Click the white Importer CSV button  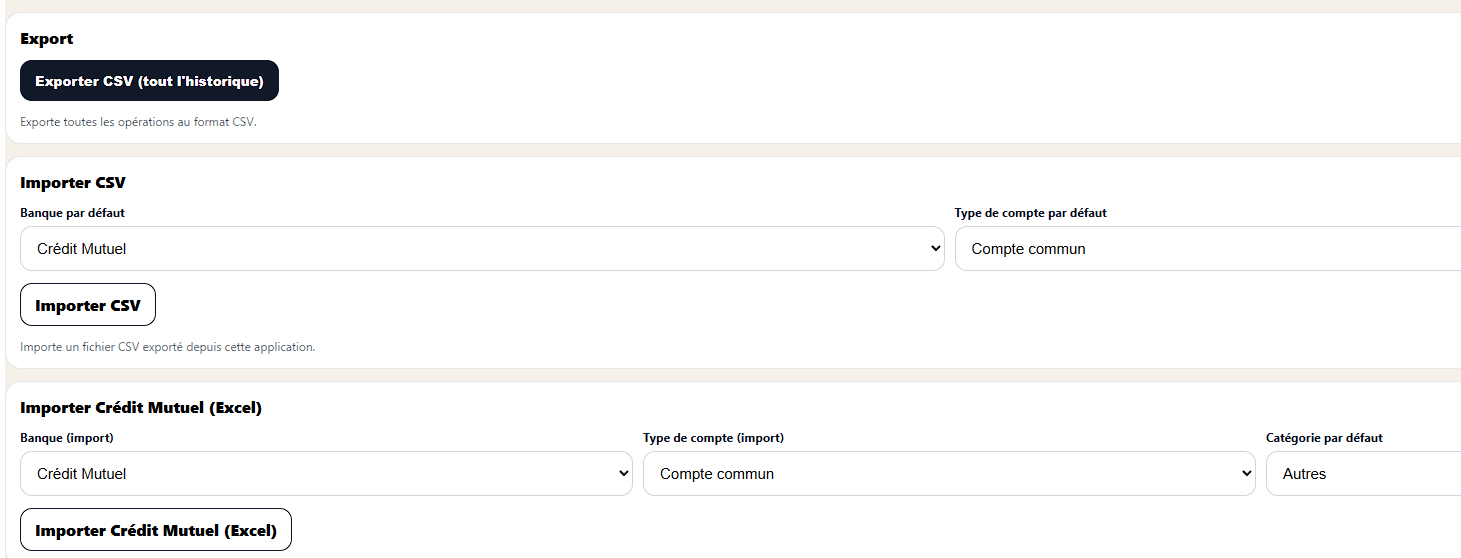click(88, 305)
